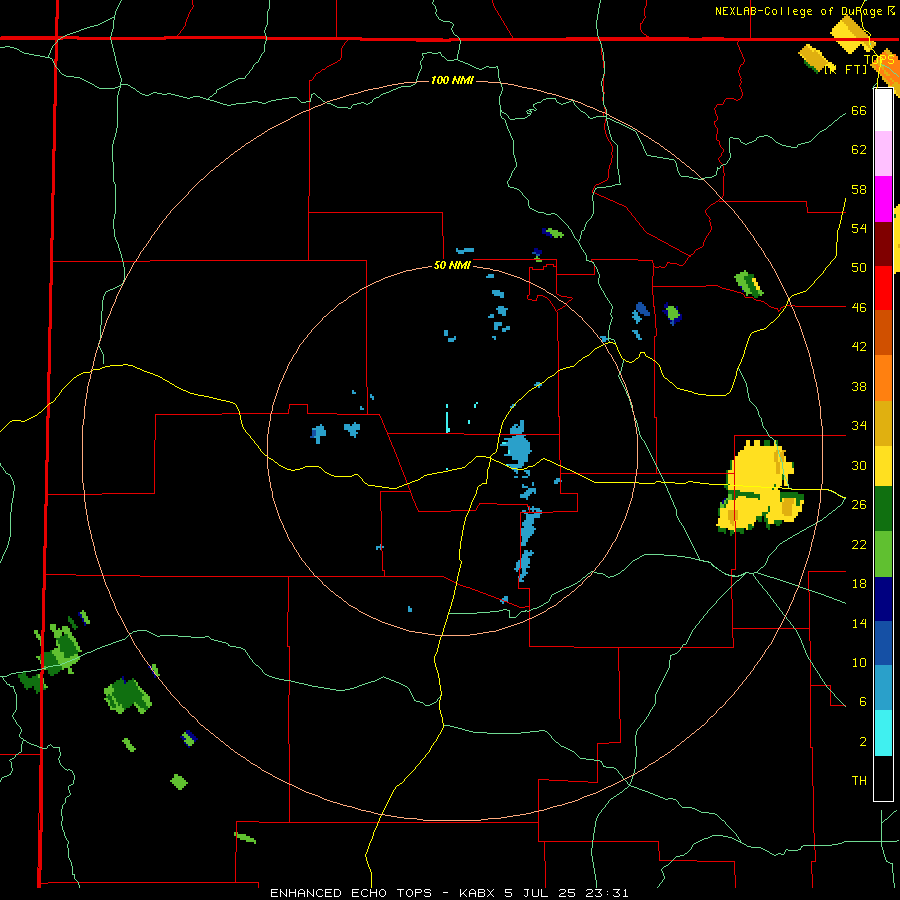Click the "22" legend value
Image resolution: width=900 pixels, height=900 pixels.
859,544
